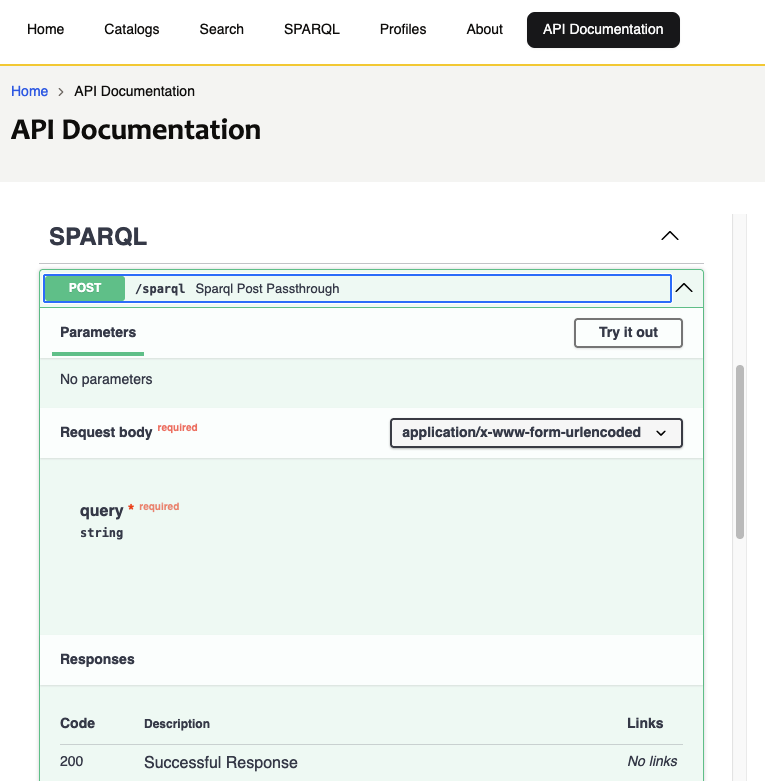This screenshot has width=765, height=781.
Task: Open the About page
Action: [484, 30]
